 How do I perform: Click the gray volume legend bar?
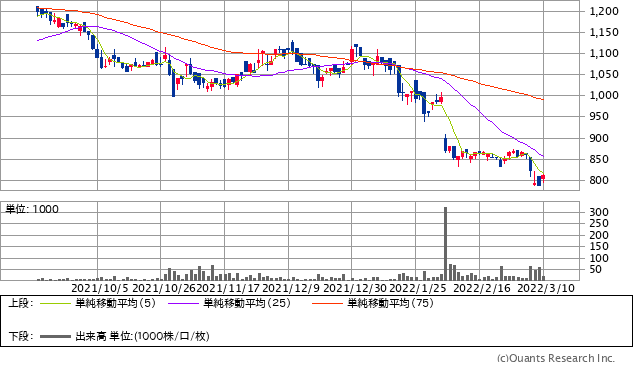coord(55,336)
